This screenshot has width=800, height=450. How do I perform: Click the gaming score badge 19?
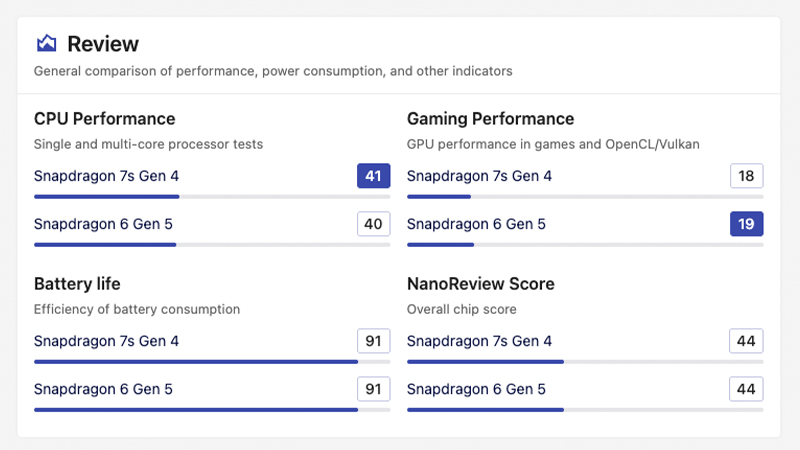[746, 224]
